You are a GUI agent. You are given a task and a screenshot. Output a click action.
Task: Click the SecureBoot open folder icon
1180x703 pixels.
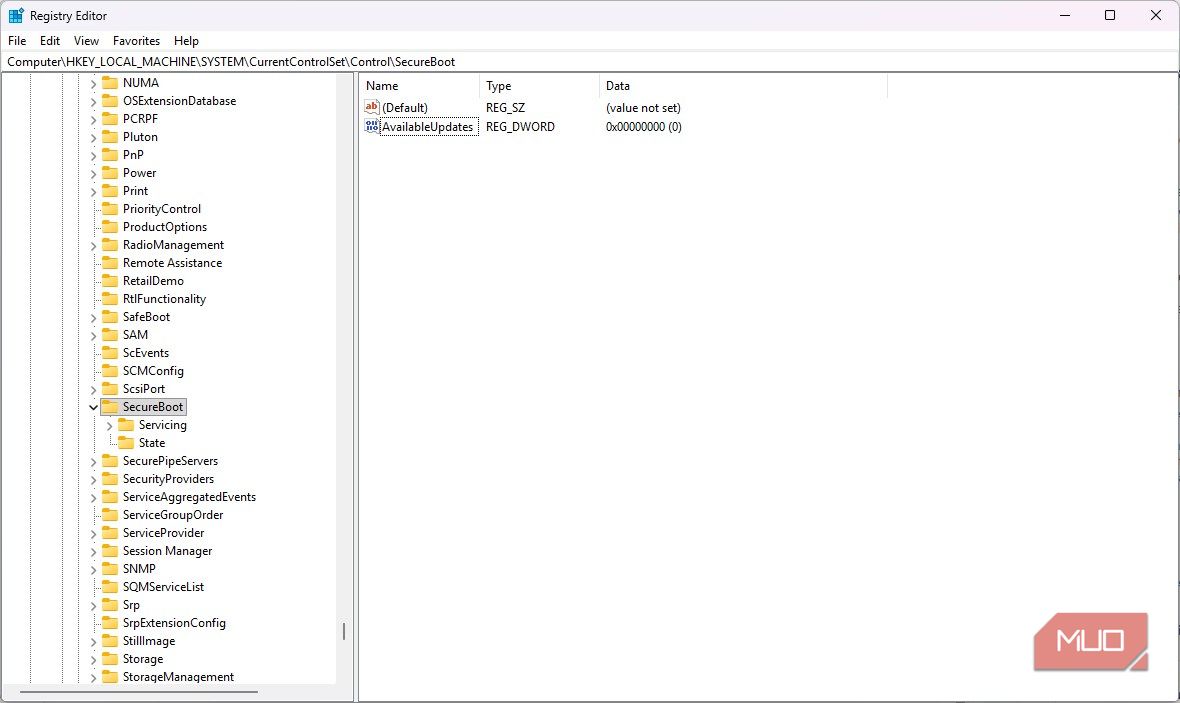point(110,406)
